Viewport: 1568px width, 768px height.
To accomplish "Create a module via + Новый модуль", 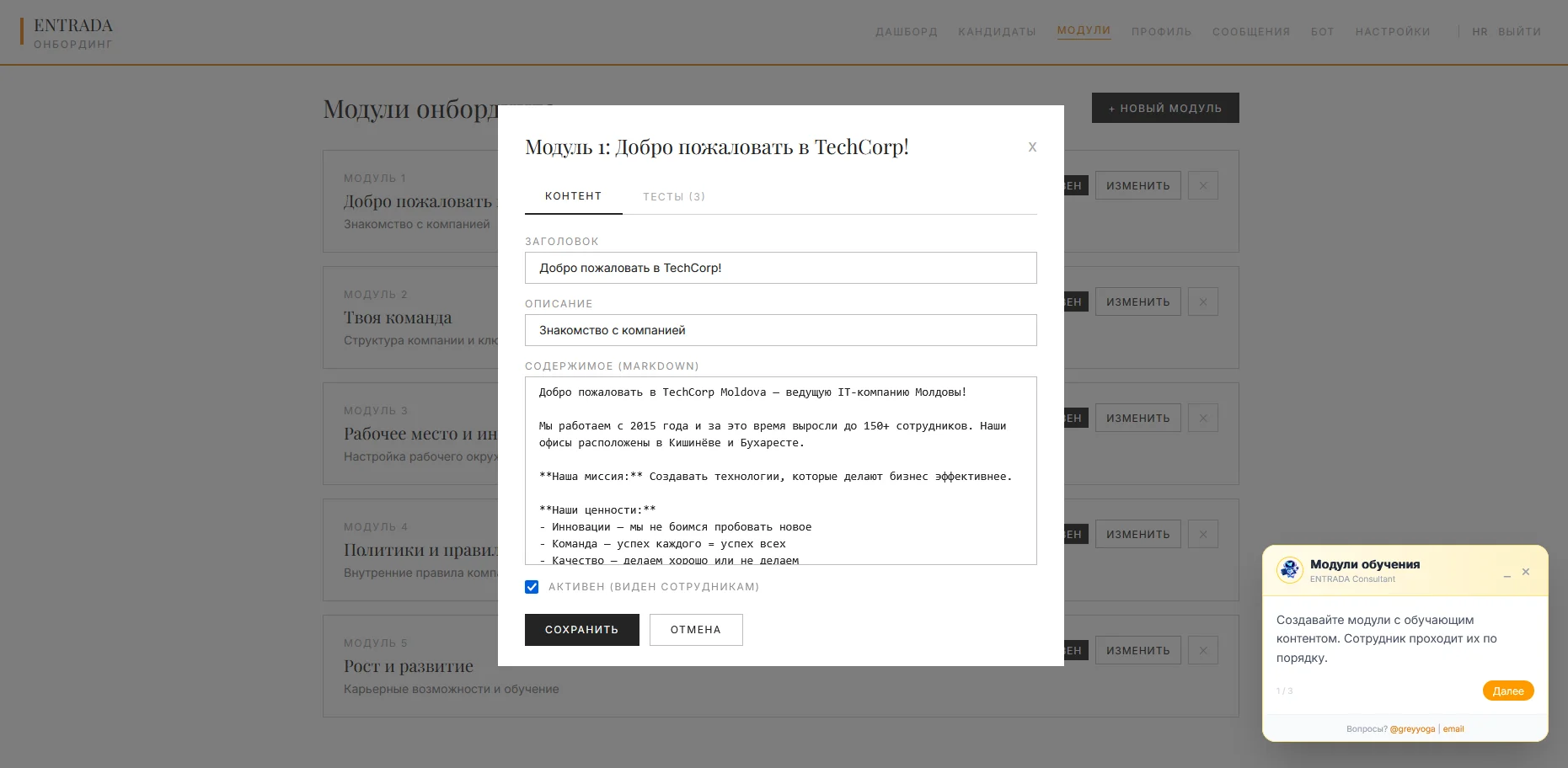I will pyautogui.click(x=1165, y=108).
